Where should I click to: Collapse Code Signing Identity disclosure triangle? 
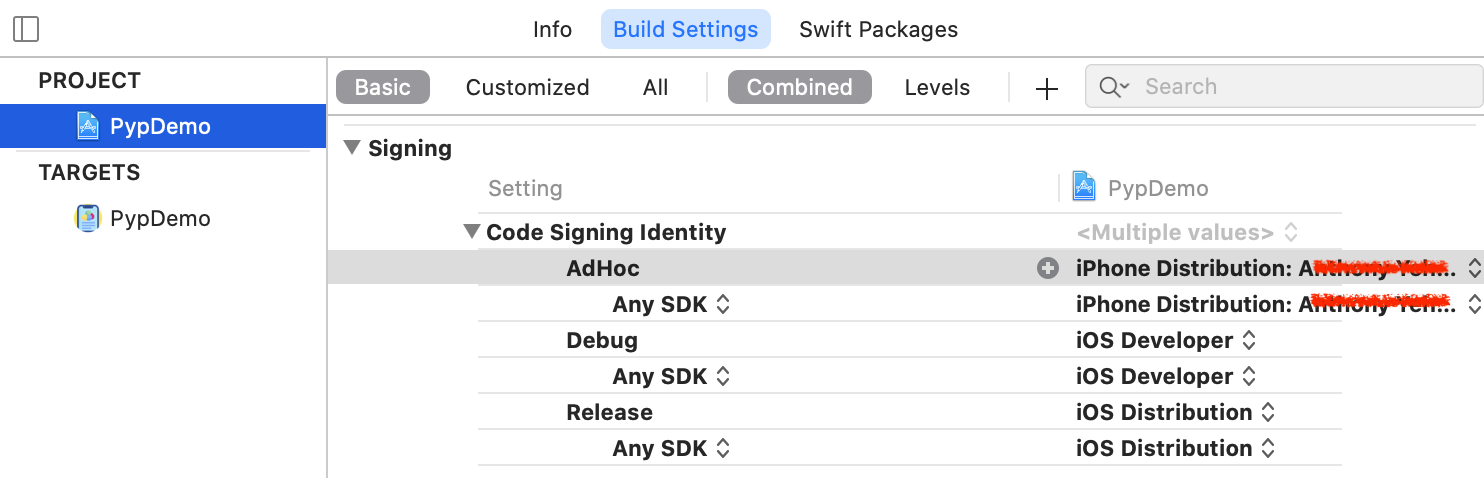coord(471,232)
